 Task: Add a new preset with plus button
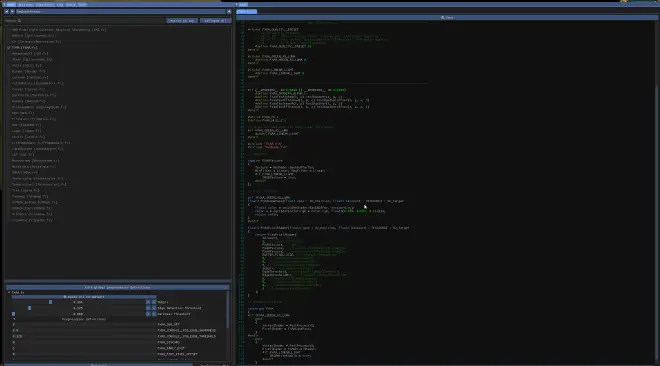coord(229,11)
